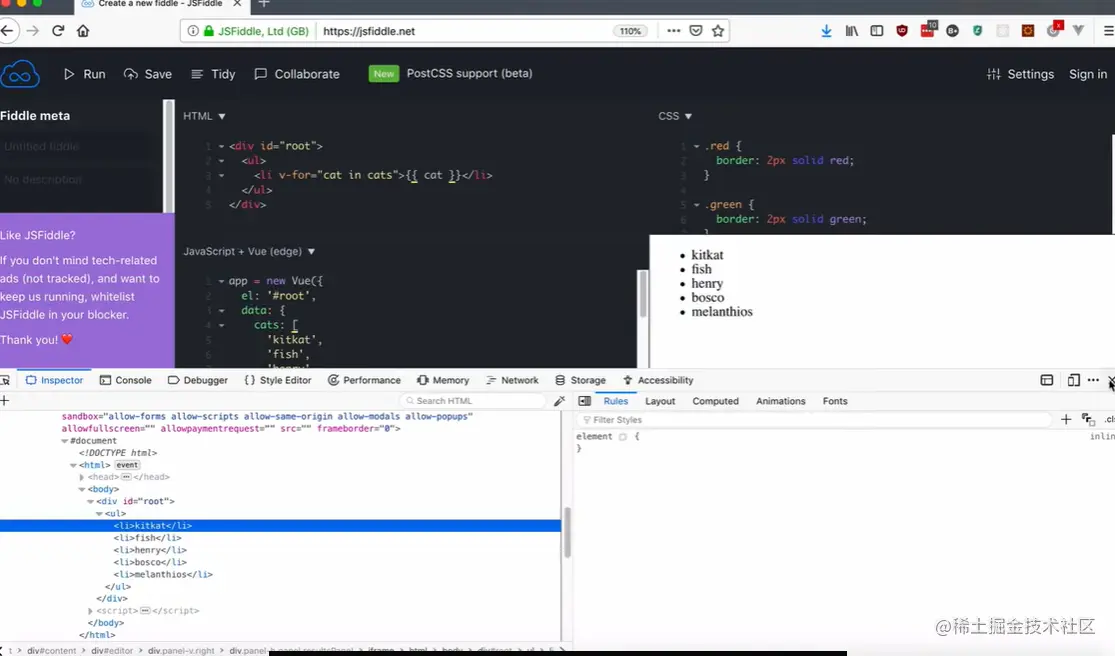Screen dimensions: 1115x656
Task: Click the JSFiddle cloud logo
Action: (20, 74)
